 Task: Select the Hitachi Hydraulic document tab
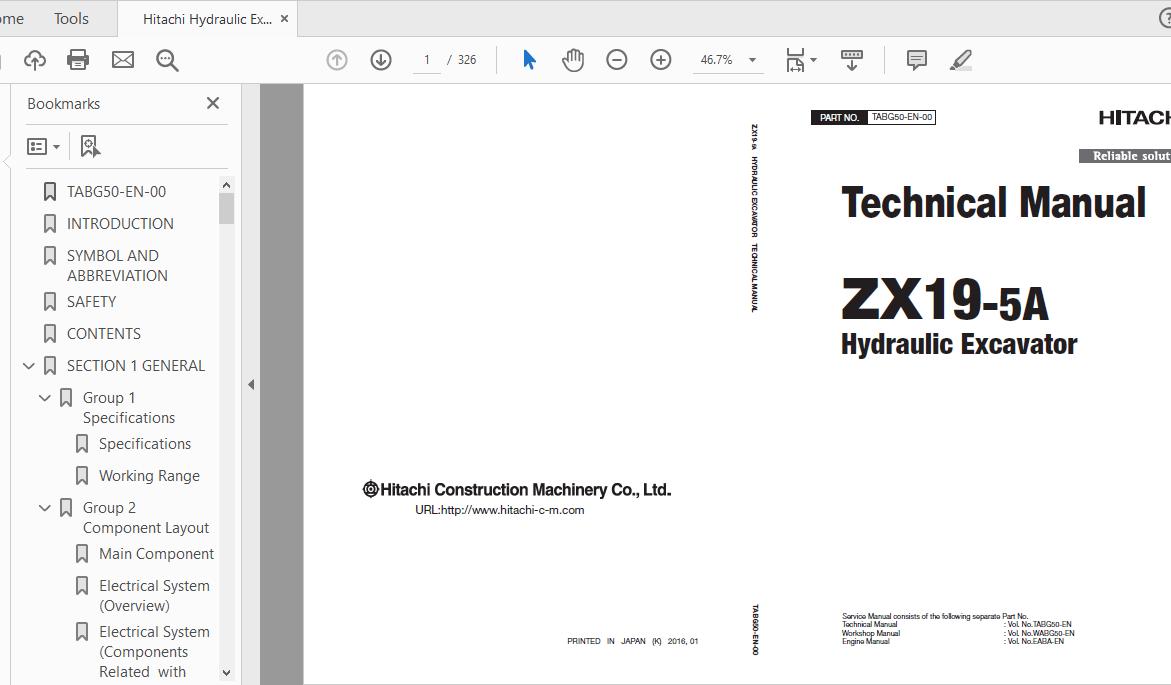(x=206, y=19)
